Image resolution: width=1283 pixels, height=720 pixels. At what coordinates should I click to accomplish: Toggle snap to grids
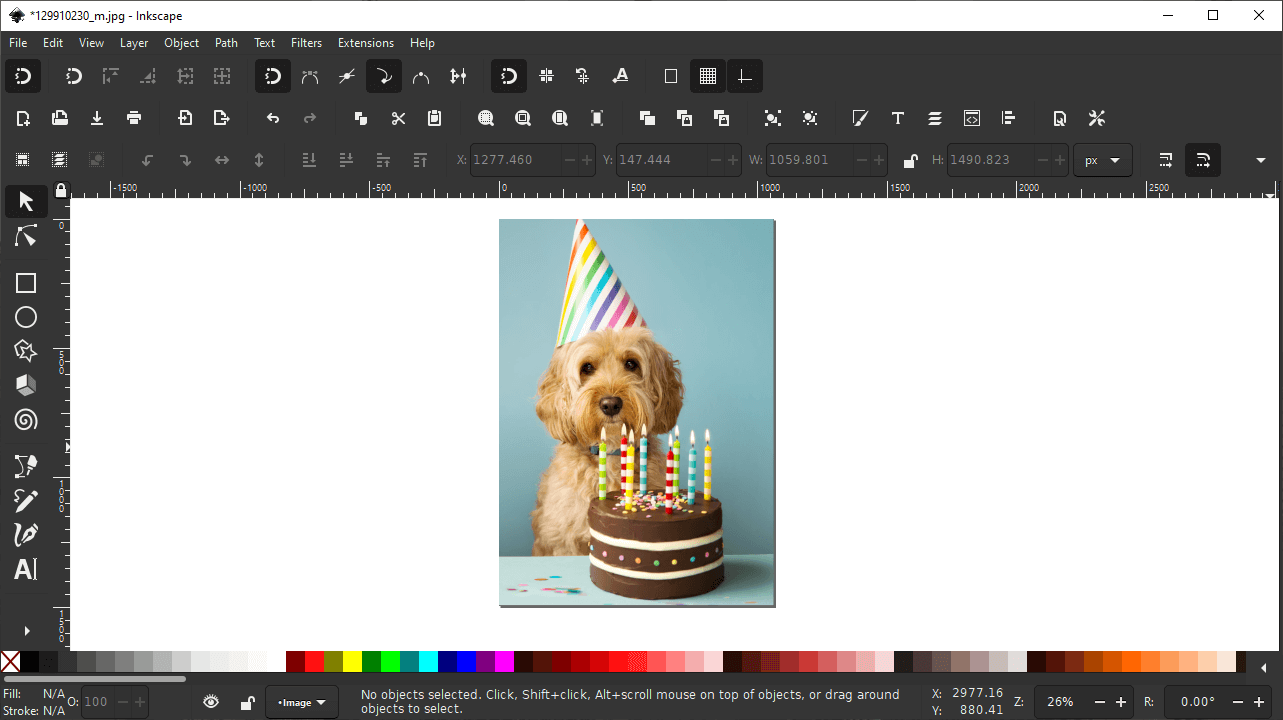708,76
